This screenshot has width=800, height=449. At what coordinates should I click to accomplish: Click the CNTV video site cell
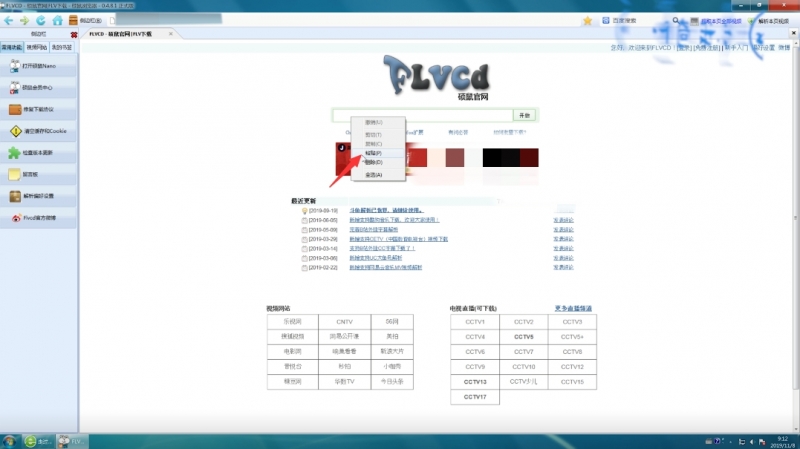344,322
